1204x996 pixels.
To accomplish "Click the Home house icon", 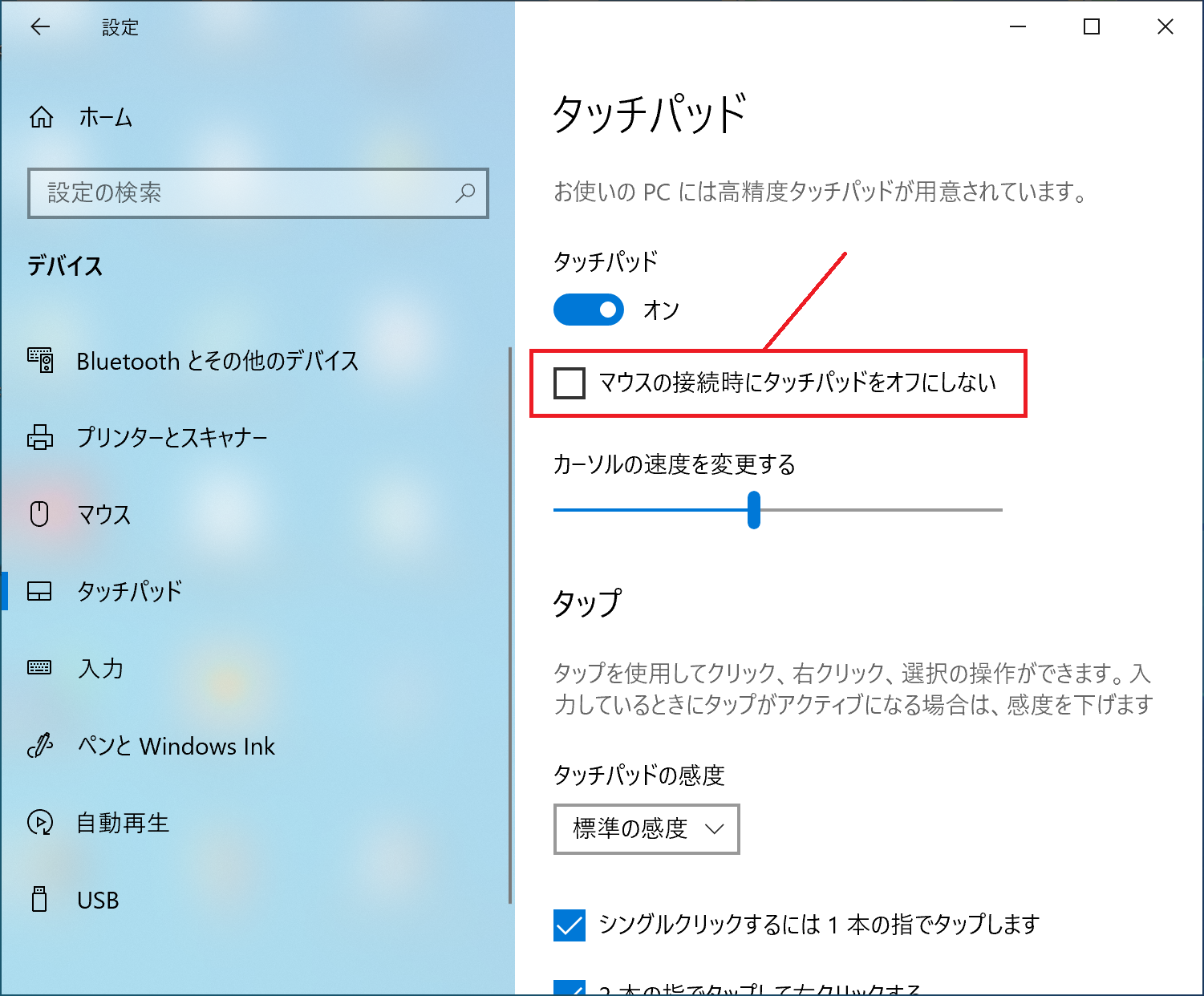I will pyautogui.click(x=41, y=118).
